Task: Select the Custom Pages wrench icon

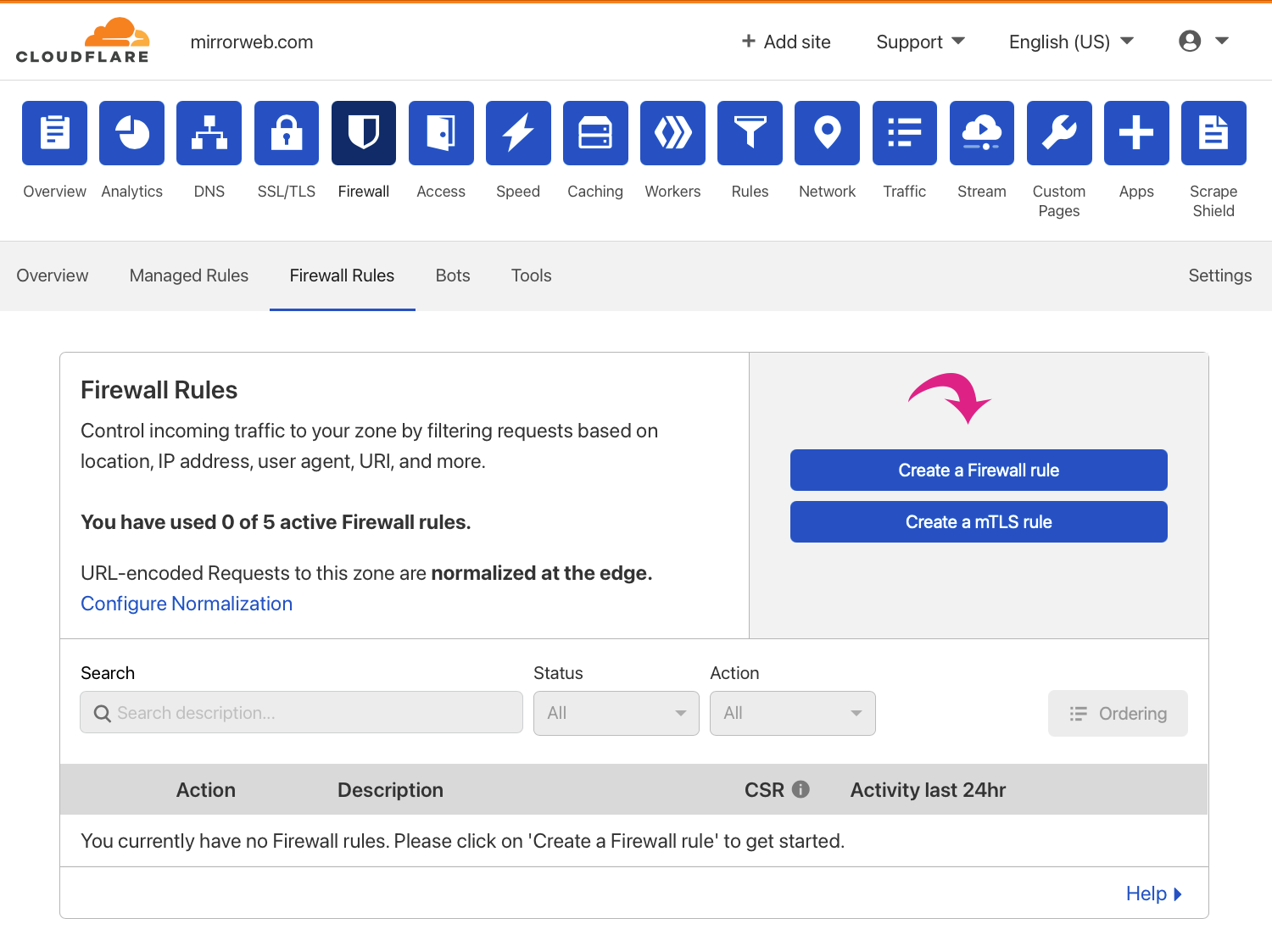Action: pos(1058,133)
